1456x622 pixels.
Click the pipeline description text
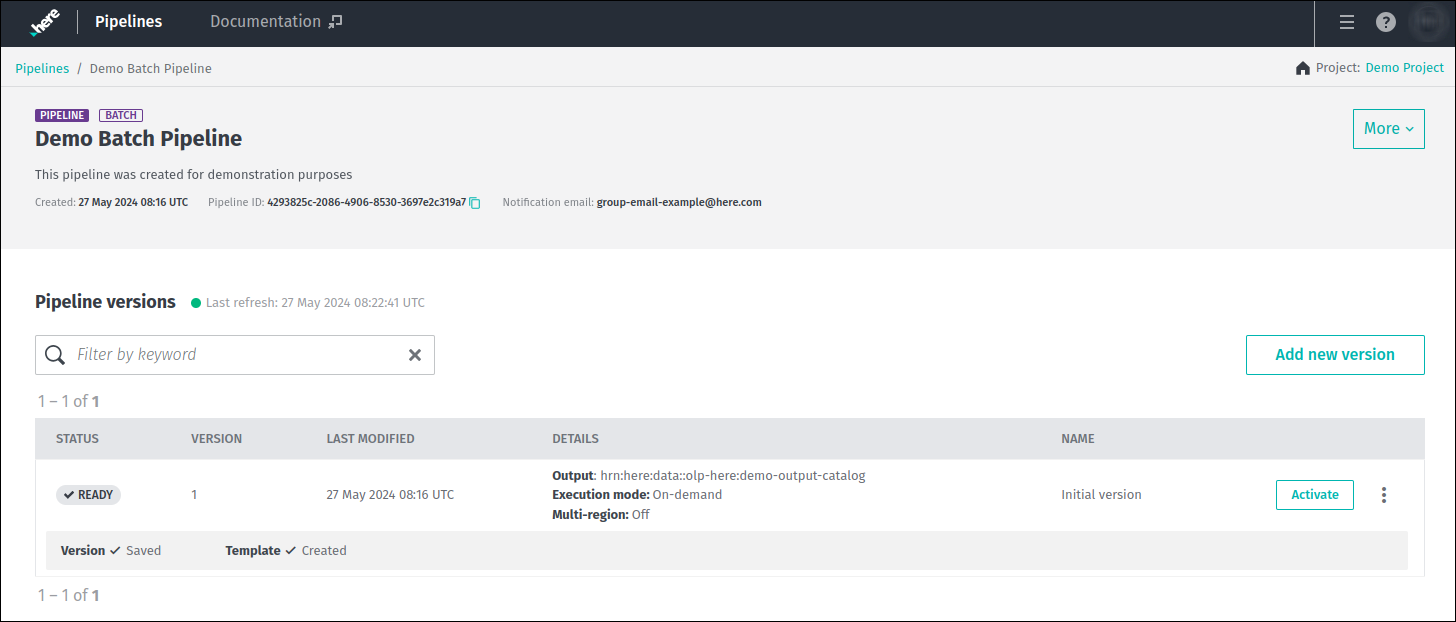[x=193, y=175]
